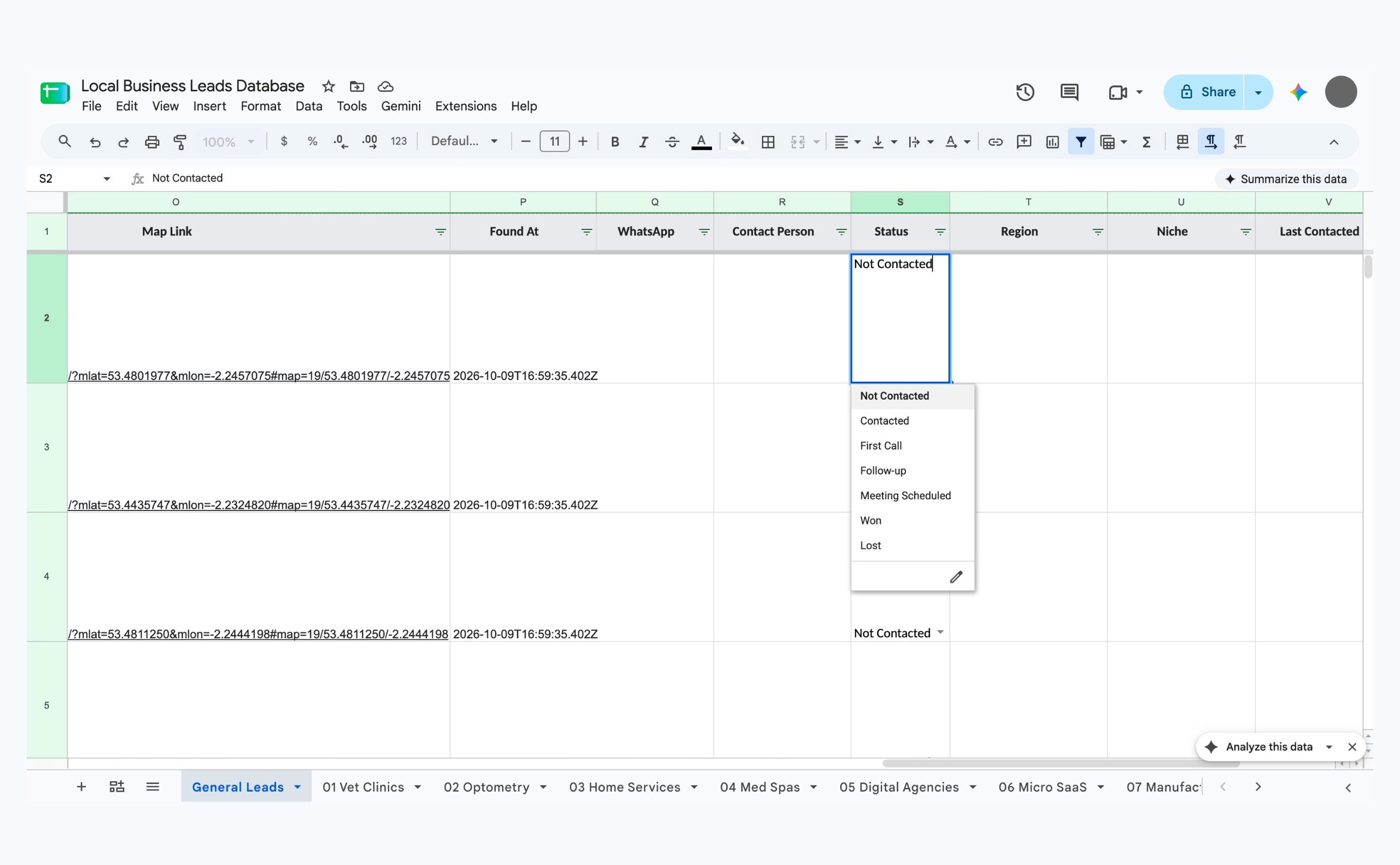Open the Extensions menu

click(x=466, y=107)
